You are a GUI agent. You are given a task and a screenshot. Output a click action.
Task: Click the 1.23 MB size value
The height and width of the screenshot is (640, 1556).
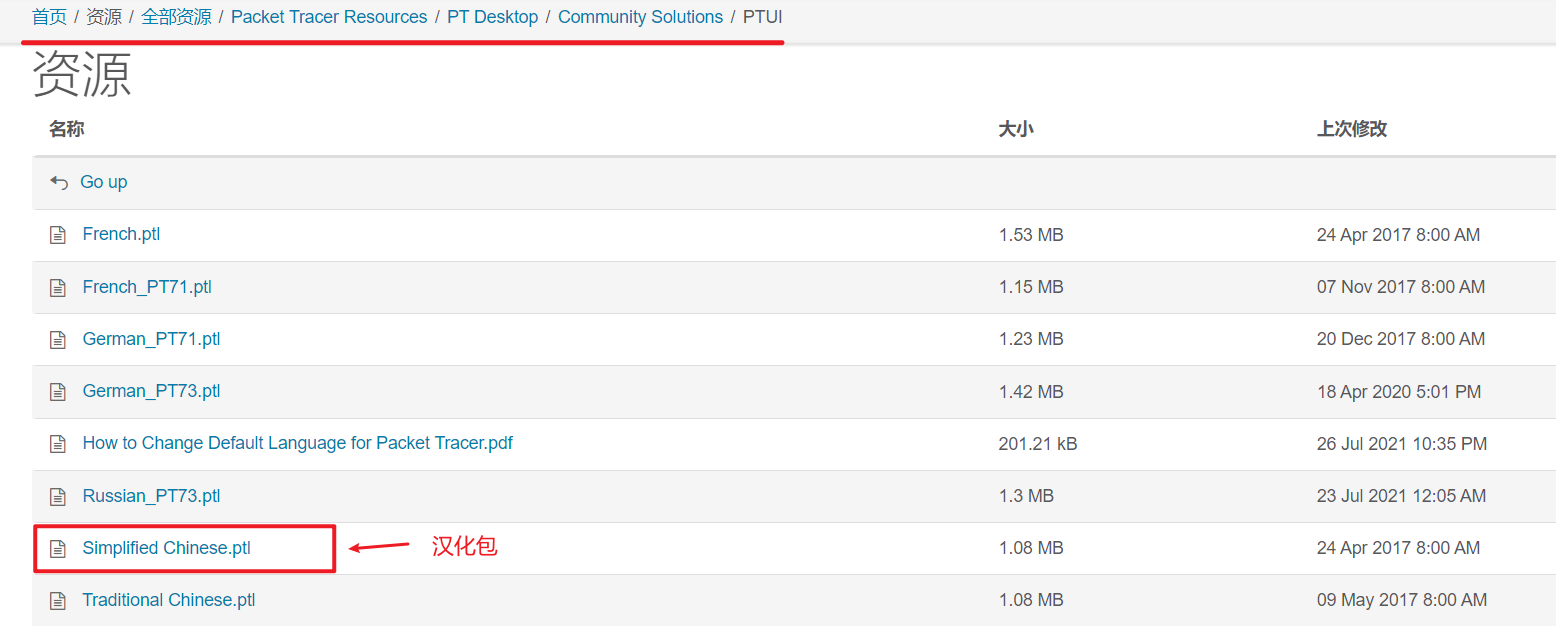(1031, 339)
